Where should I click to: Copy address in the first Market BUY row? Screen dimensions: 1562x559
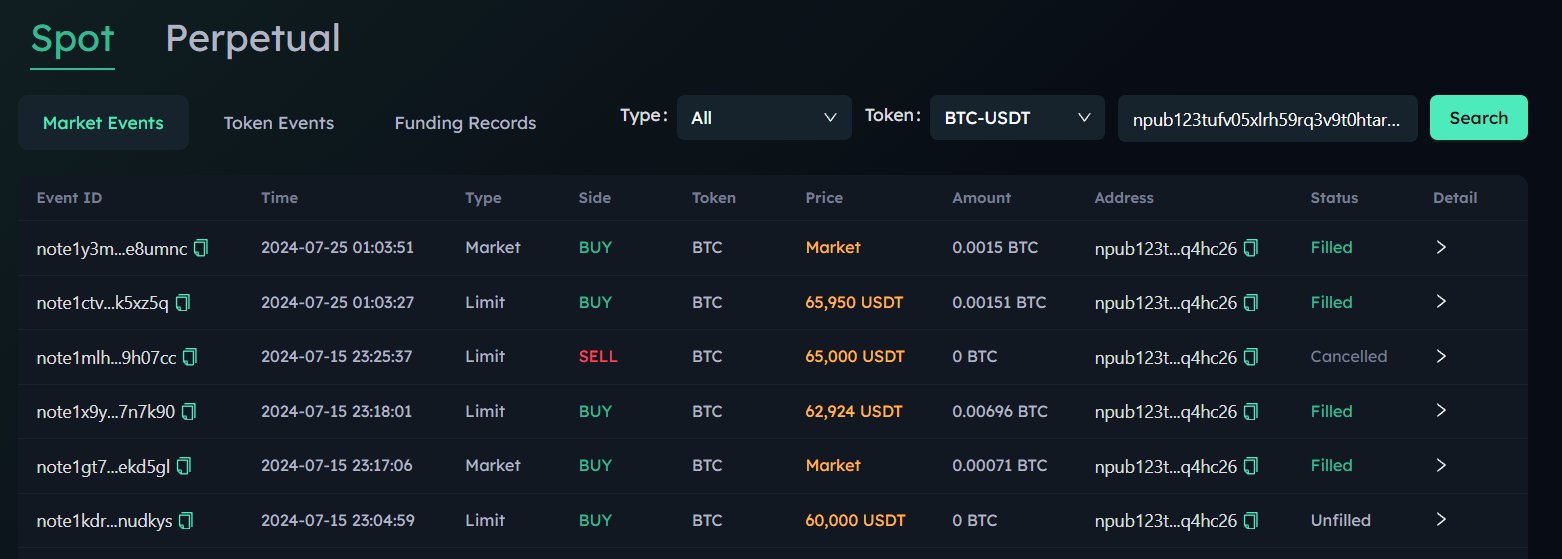(1251, 248)
